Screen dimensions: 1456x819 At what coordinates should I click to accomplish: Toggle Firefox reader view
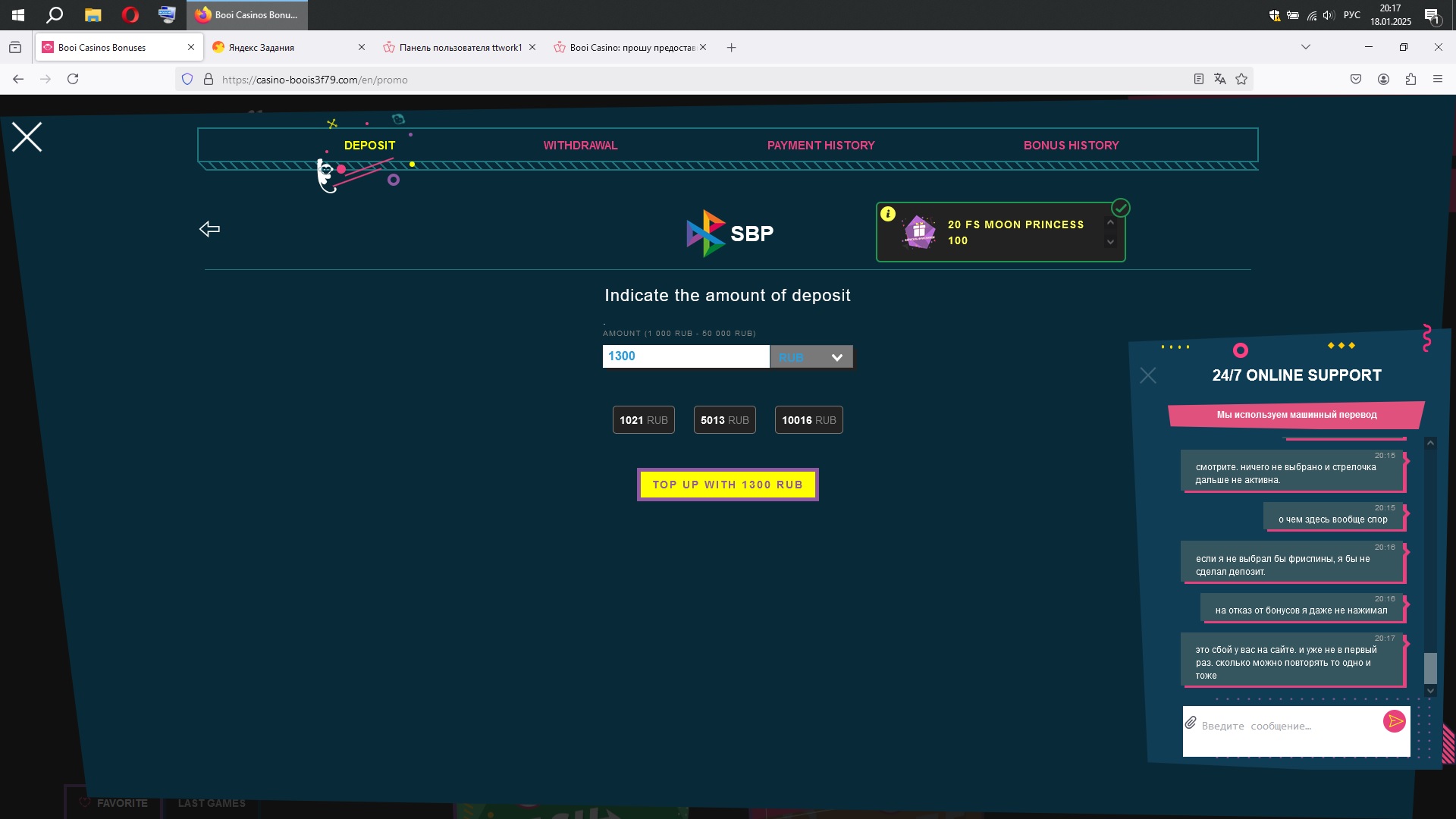[x=1199, y=79]
